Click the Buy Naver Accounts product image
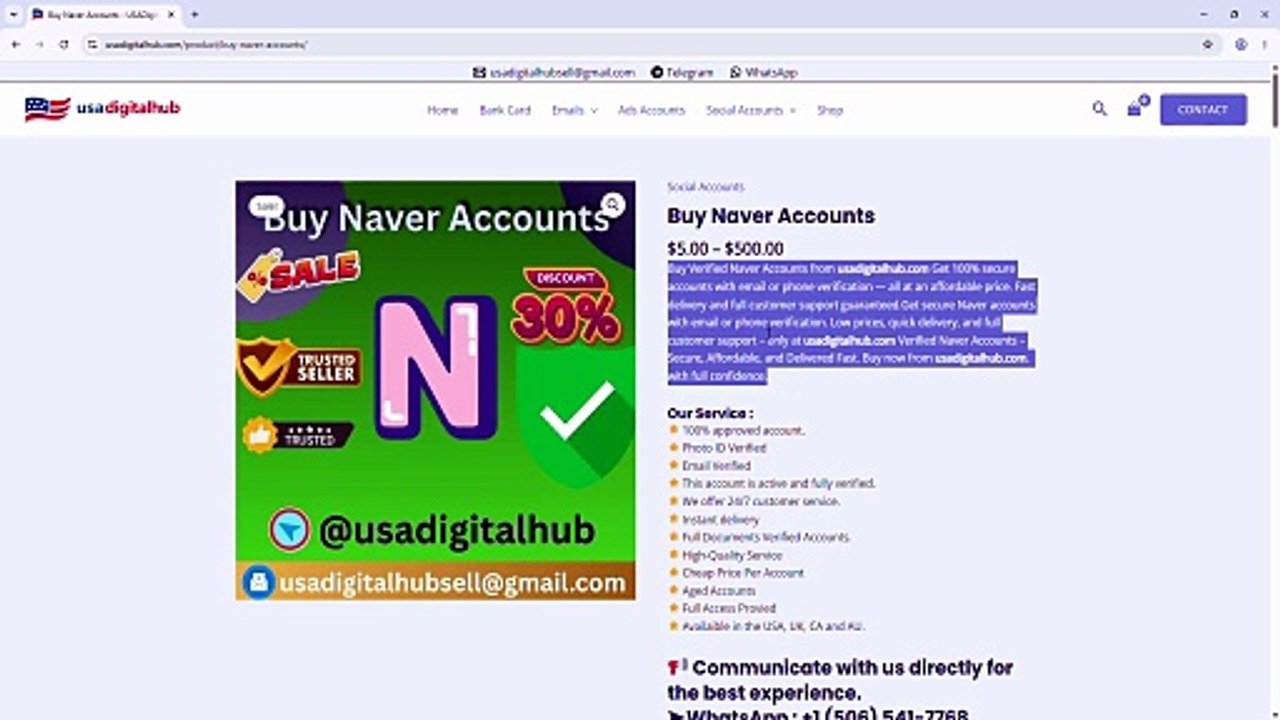 435,390
